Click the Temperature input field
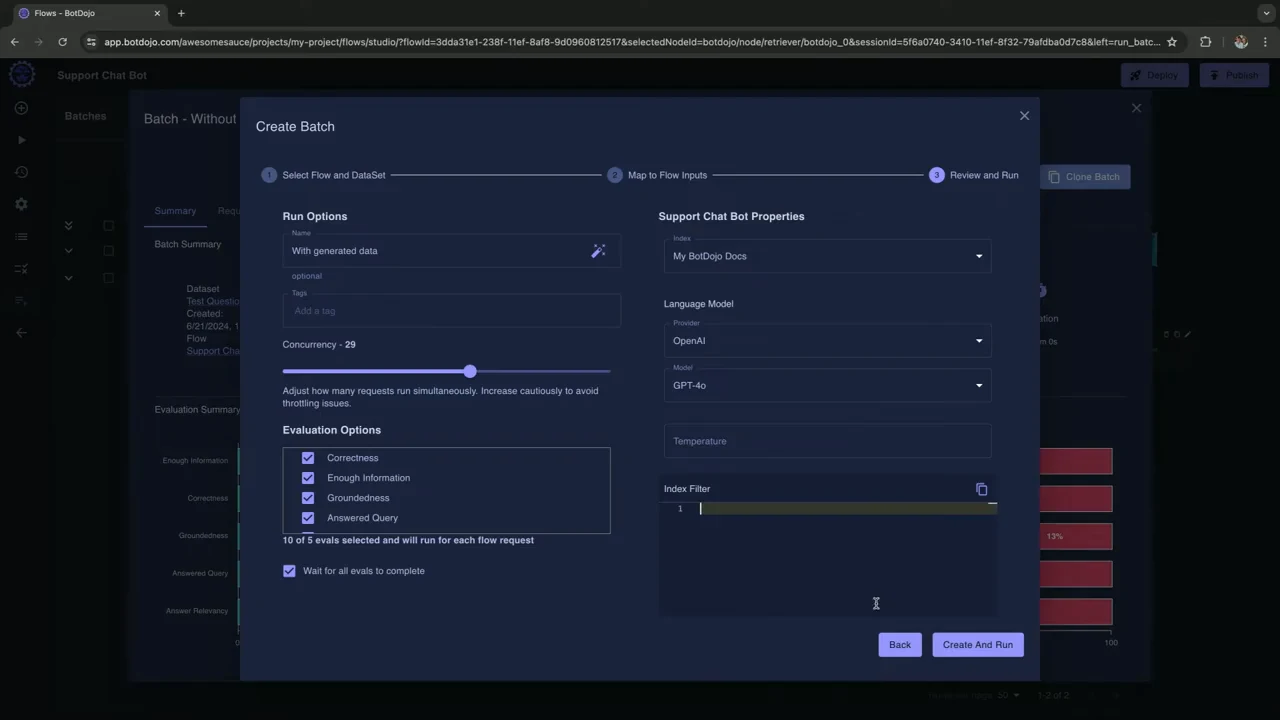This screenshot has height=720, width=1280. tap(827, 441)
